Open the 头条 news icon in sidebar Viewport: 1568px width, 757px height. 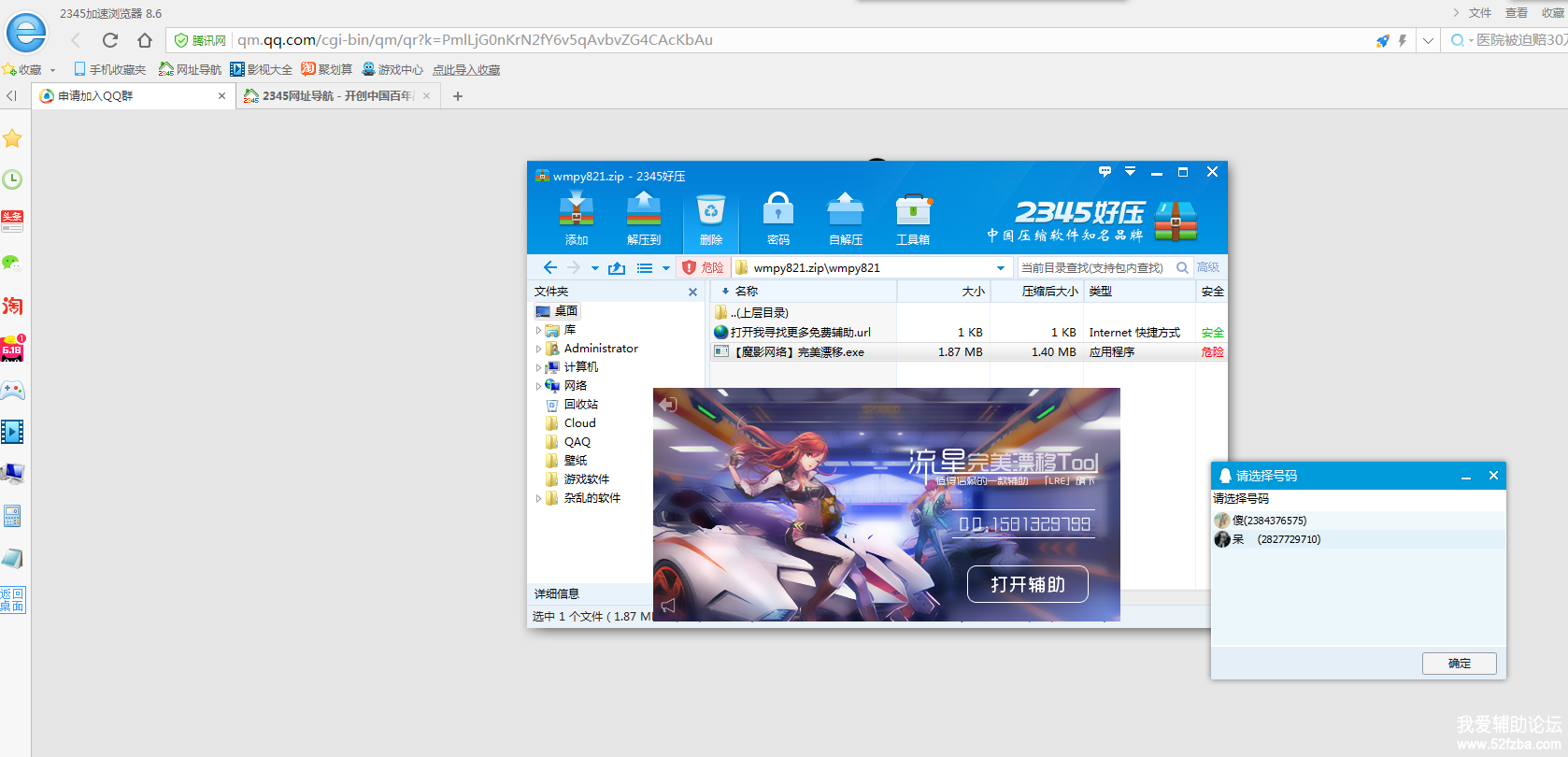12,221
